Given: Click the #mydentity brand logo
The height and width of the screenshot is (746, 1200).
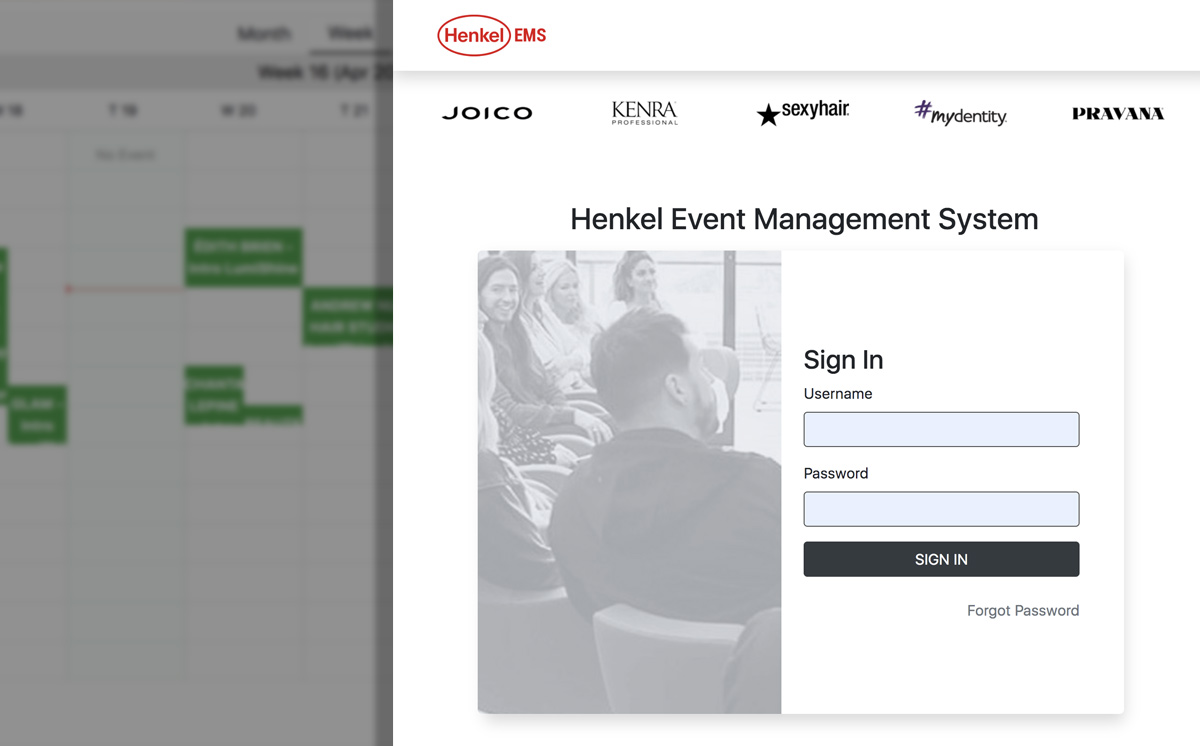Looking at the screenshot, I should click(960, 113).
